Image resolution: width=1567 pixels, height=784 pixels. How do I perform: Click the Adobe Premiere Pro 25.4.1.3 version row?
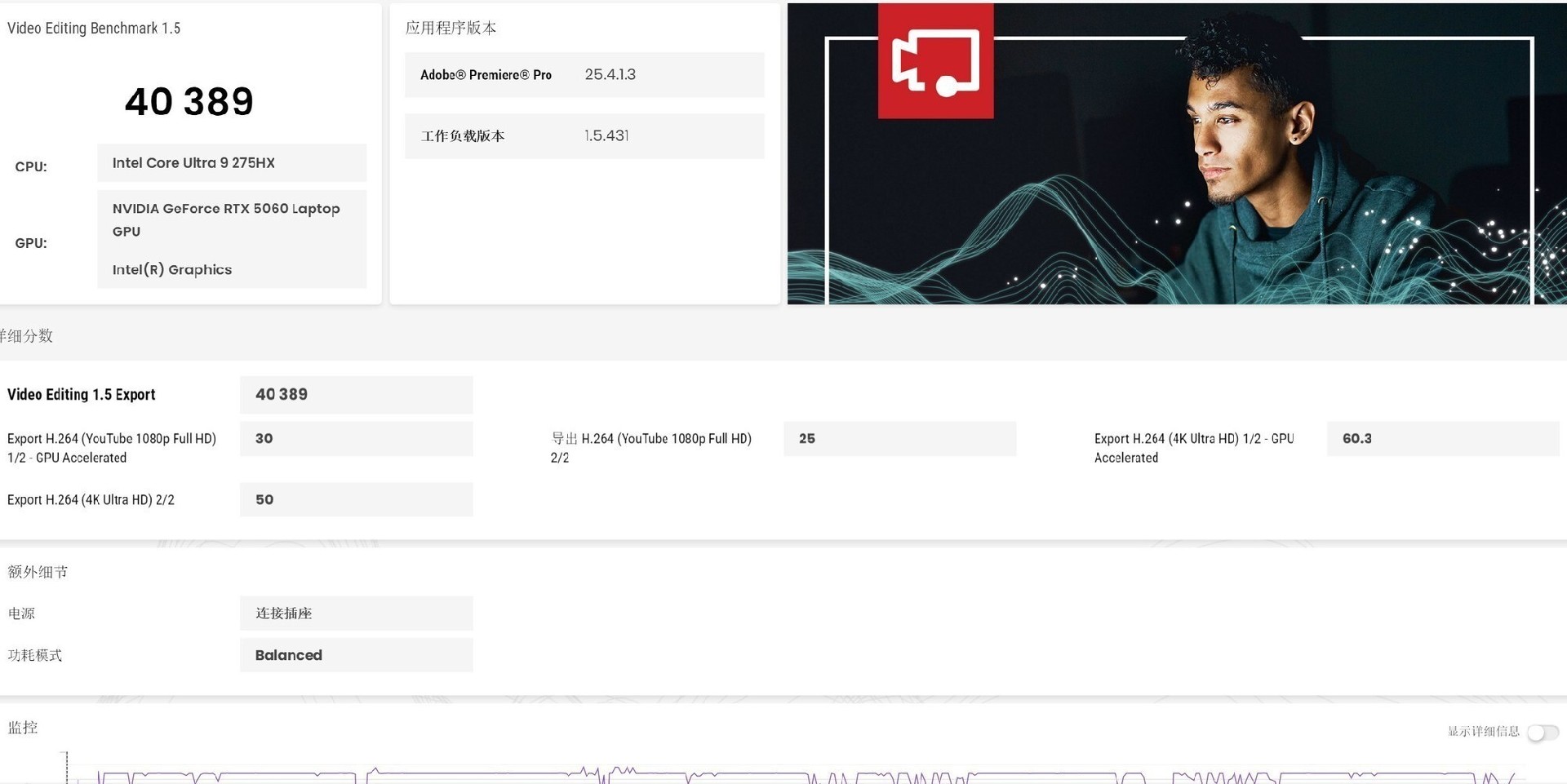point(584,74)
